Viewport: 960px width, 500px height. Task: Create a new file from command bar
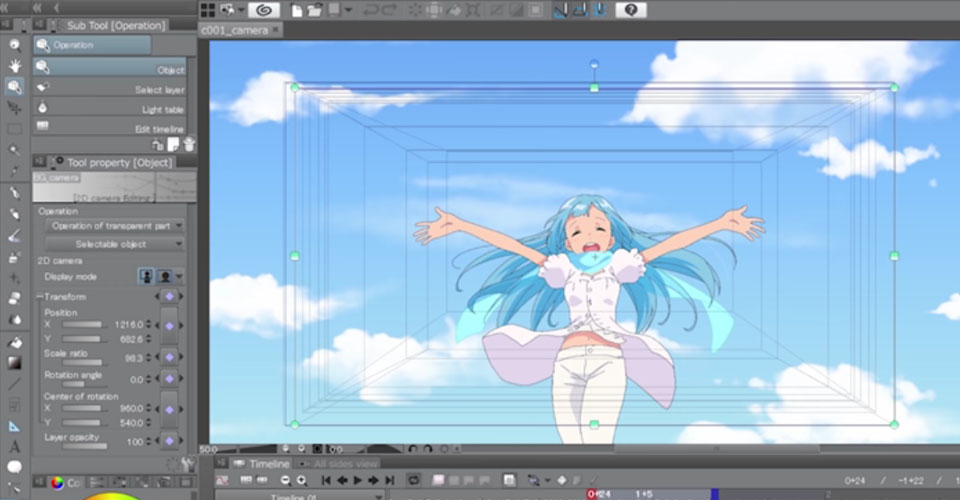click(x=297, y=10)
